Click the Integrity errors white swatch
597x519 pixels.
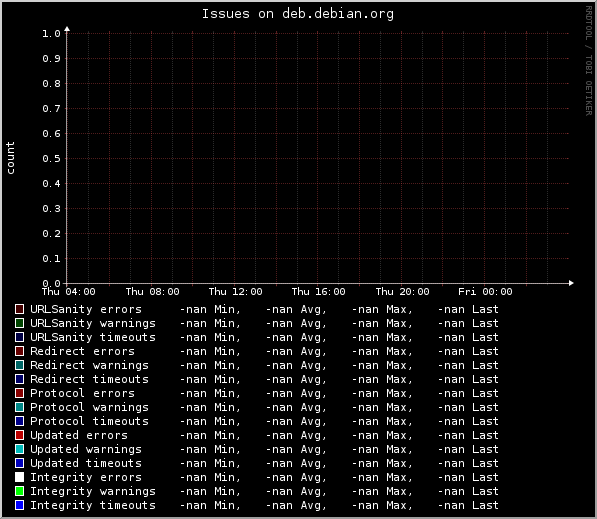click(x=19, y=477)
